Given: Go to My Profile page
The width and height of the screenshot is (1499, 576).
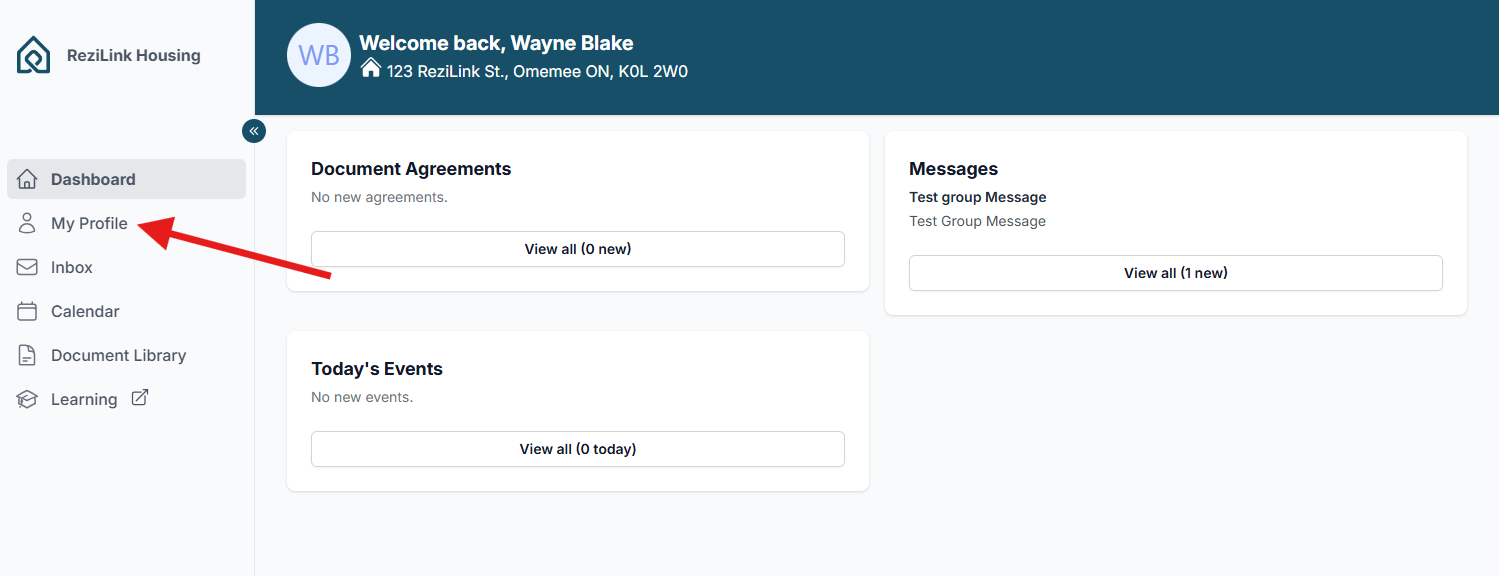Looking at the screenshot, I should pyautogui.click(x=89, y=224).
